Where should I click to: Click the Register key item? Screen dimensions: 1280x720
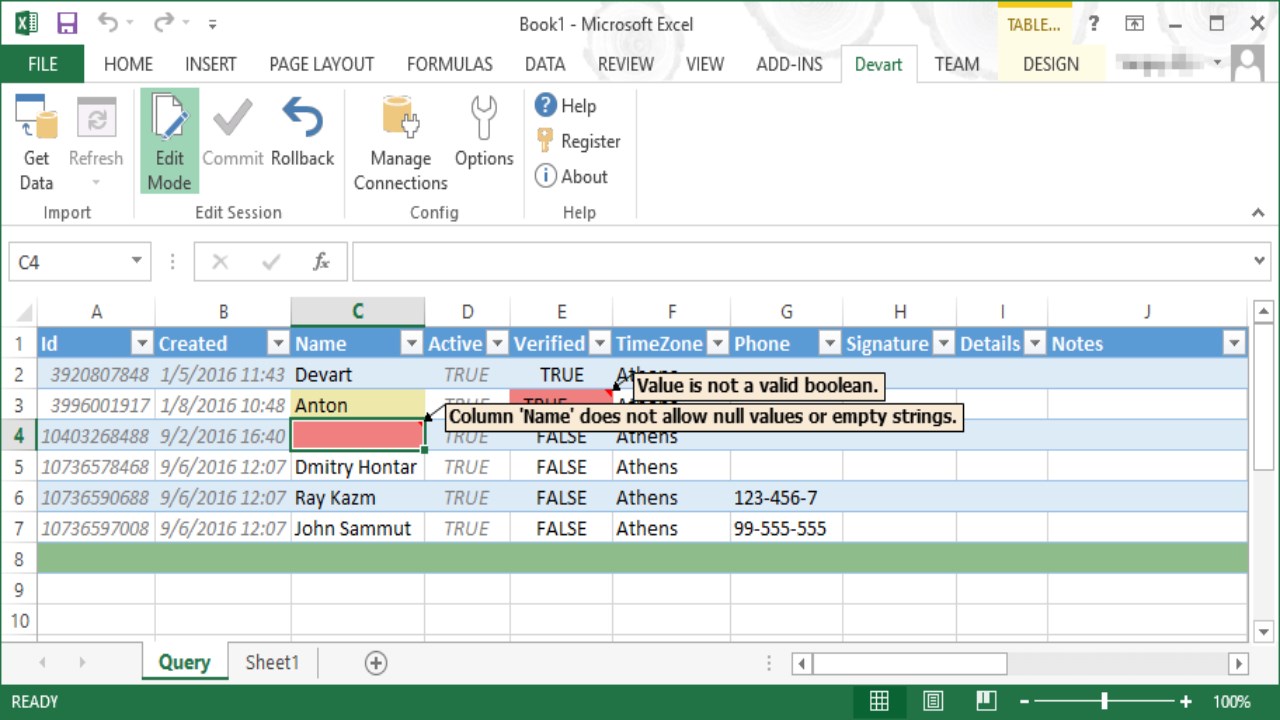point(578,141)
